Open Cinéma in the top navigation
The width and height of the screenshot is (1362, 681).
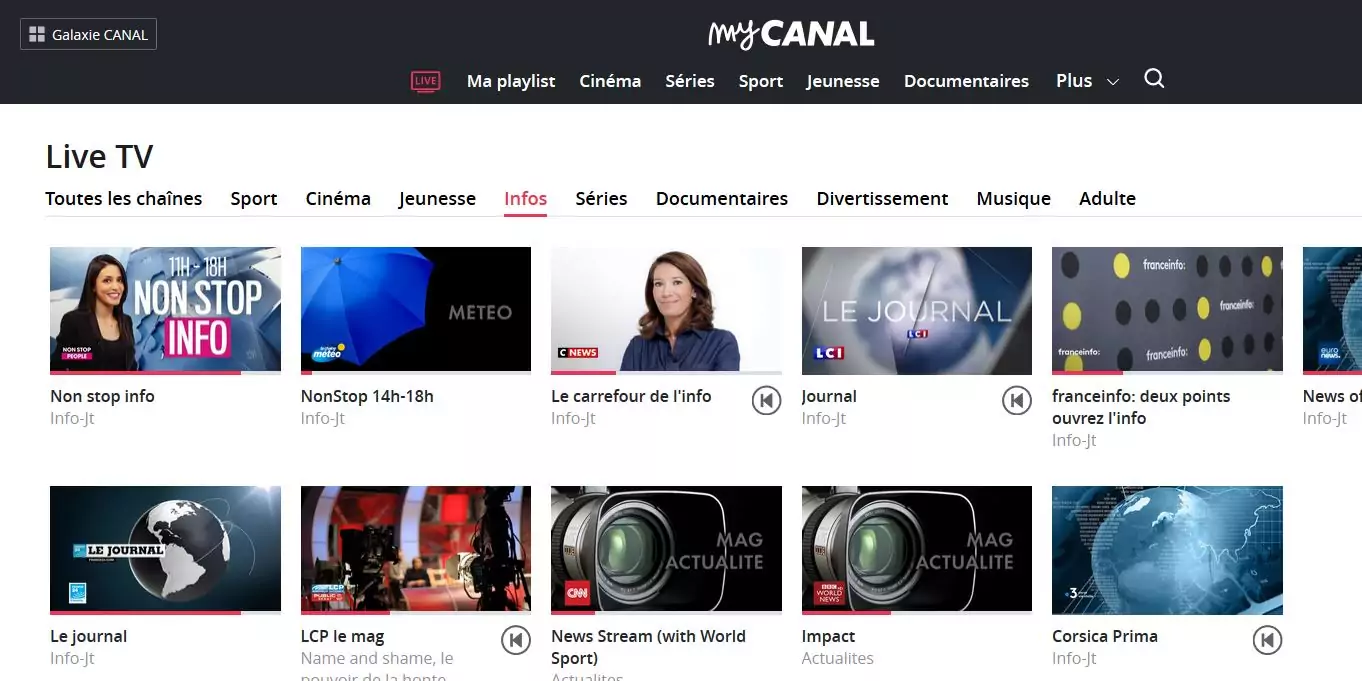pyautogui.click(x=610, y=82)
